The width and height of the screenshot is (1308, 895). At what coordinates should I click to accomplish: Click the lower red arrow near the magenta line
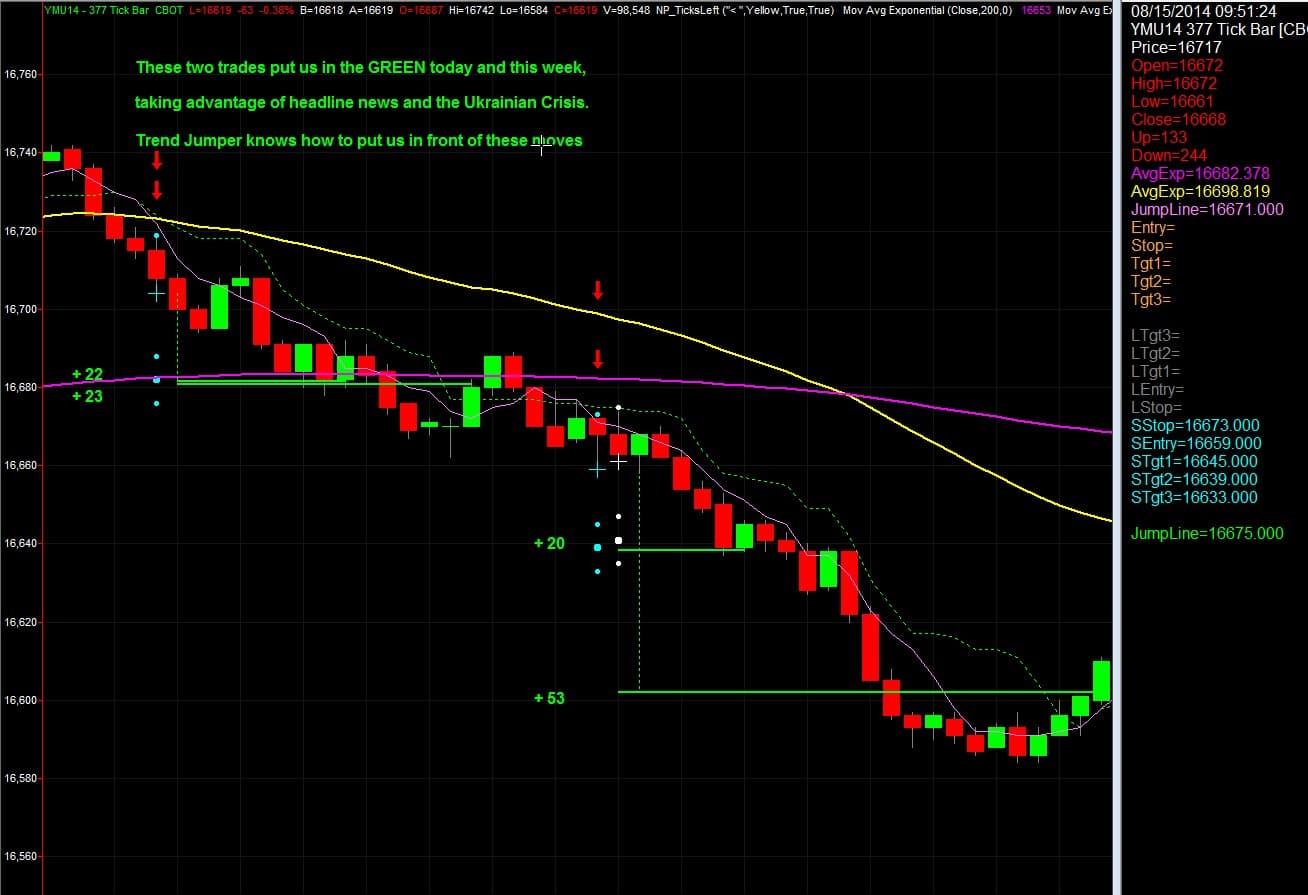[x=597, y=360]
